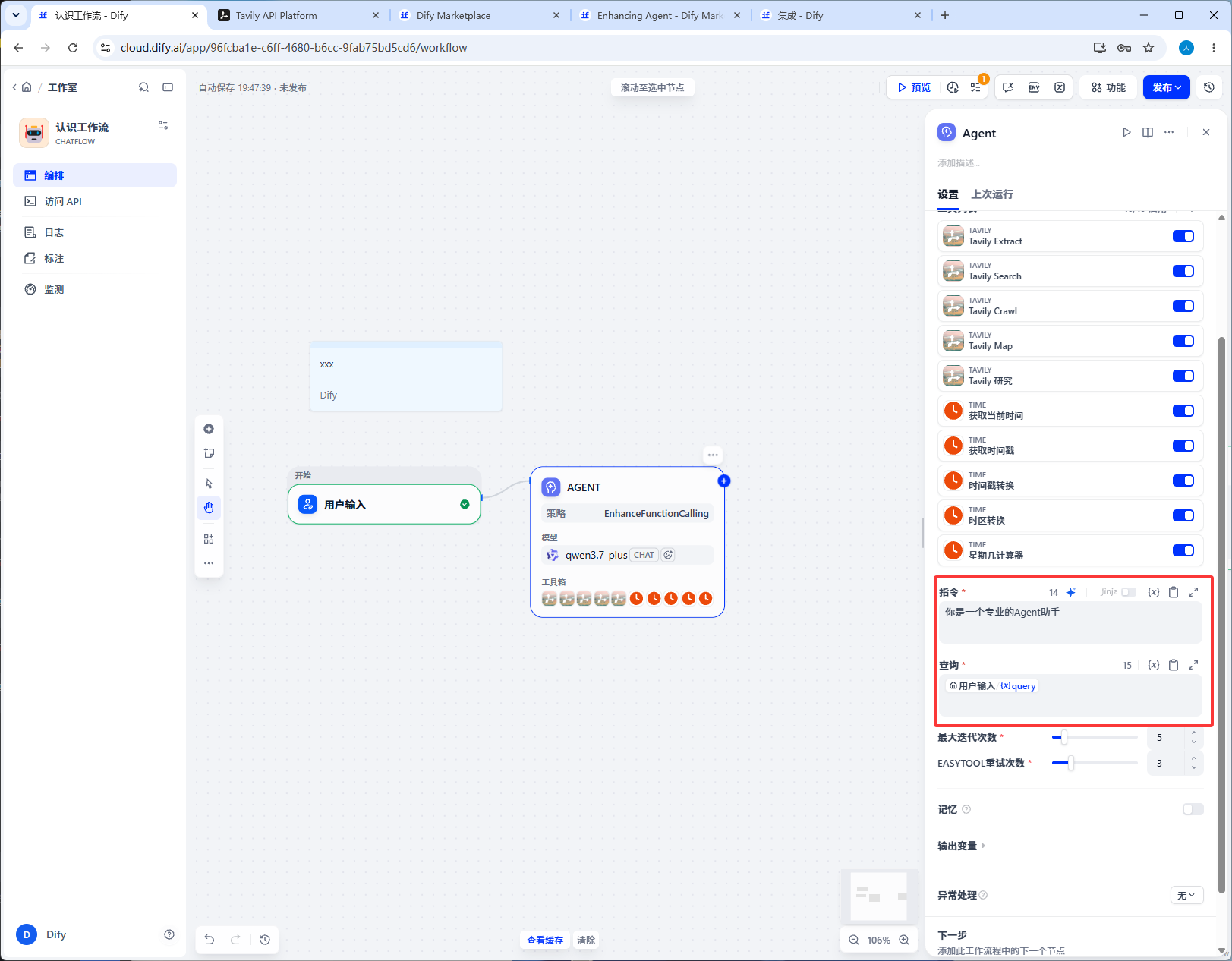Open the AGENT node ellipsis menu on canvas
The height and width of the screenshot is (961, 1232).
[x=713, y=455]
